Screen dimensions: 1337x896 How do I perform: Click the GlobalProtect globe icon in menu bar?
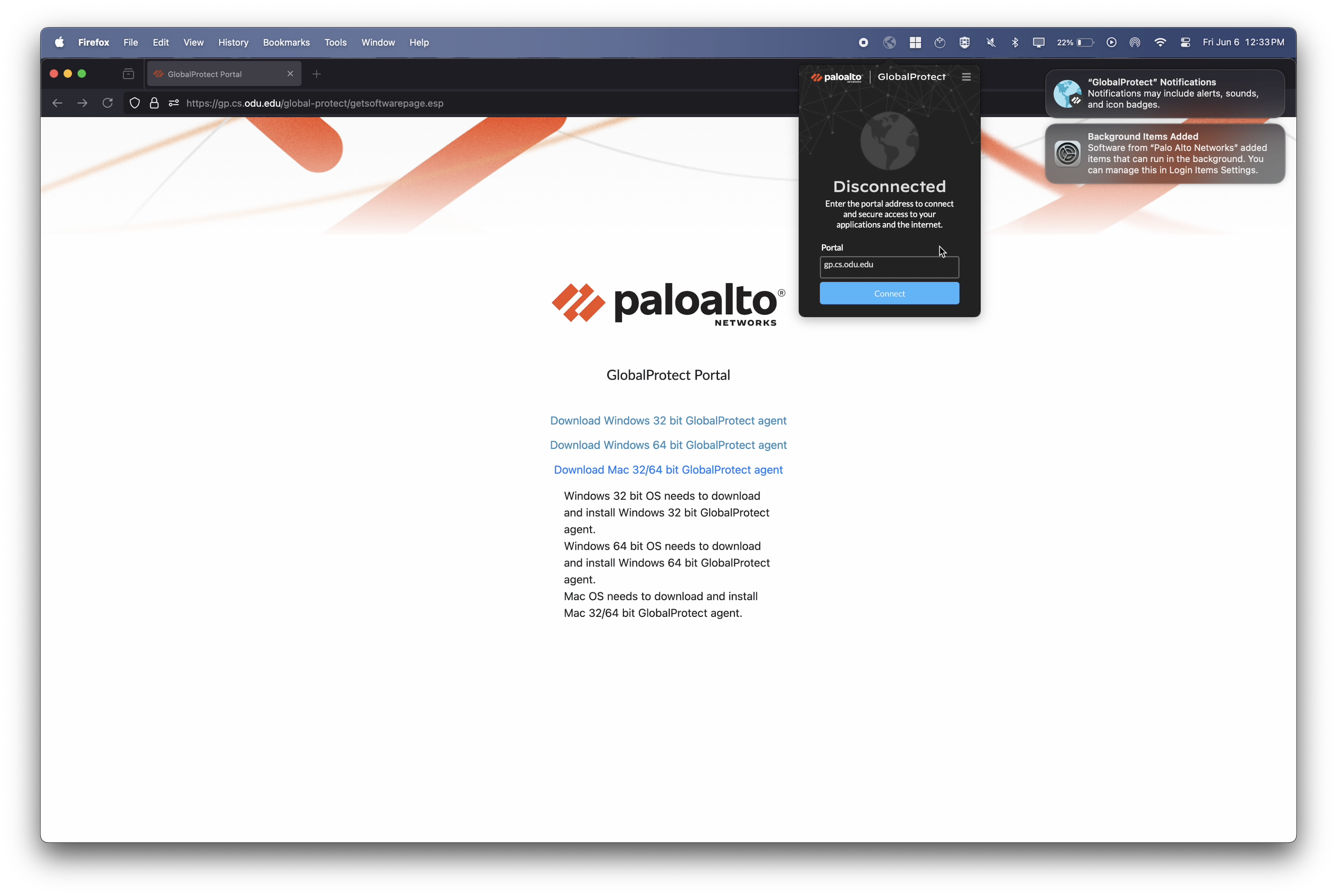click(x=889, y=42)
